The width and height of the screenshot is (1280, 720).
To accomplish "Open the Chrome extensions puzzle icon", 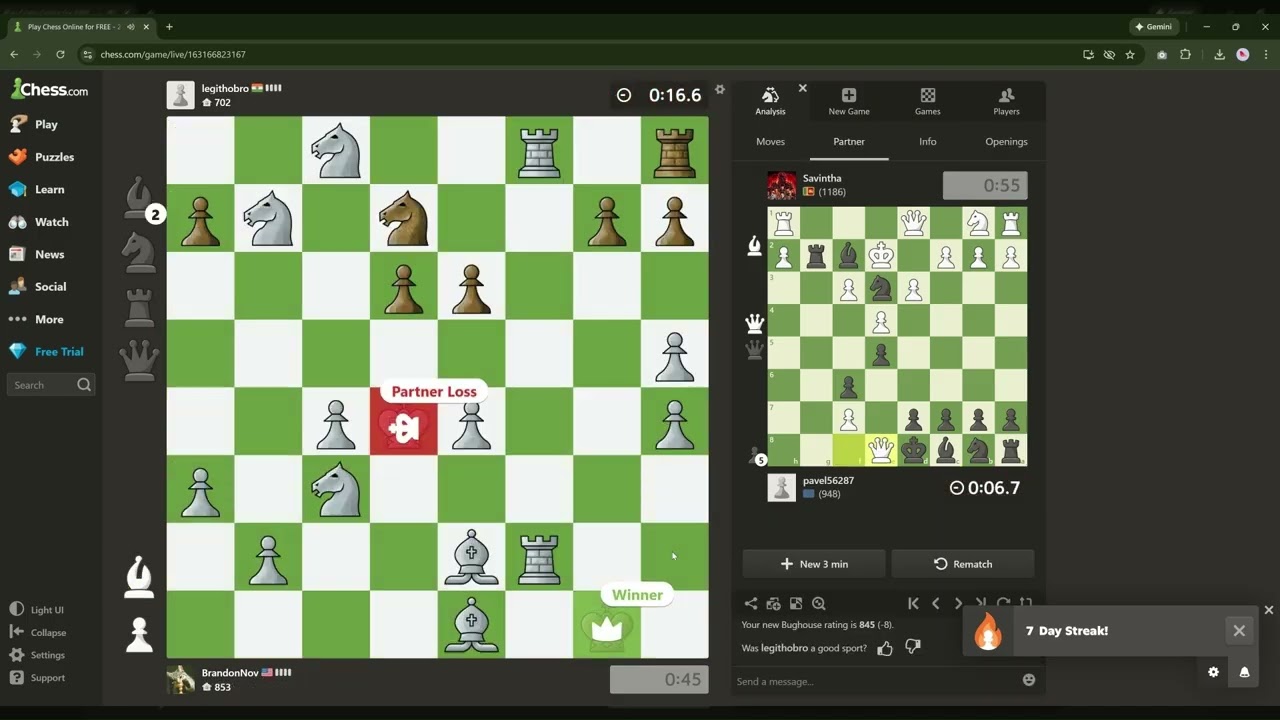I will point(1185,55).
